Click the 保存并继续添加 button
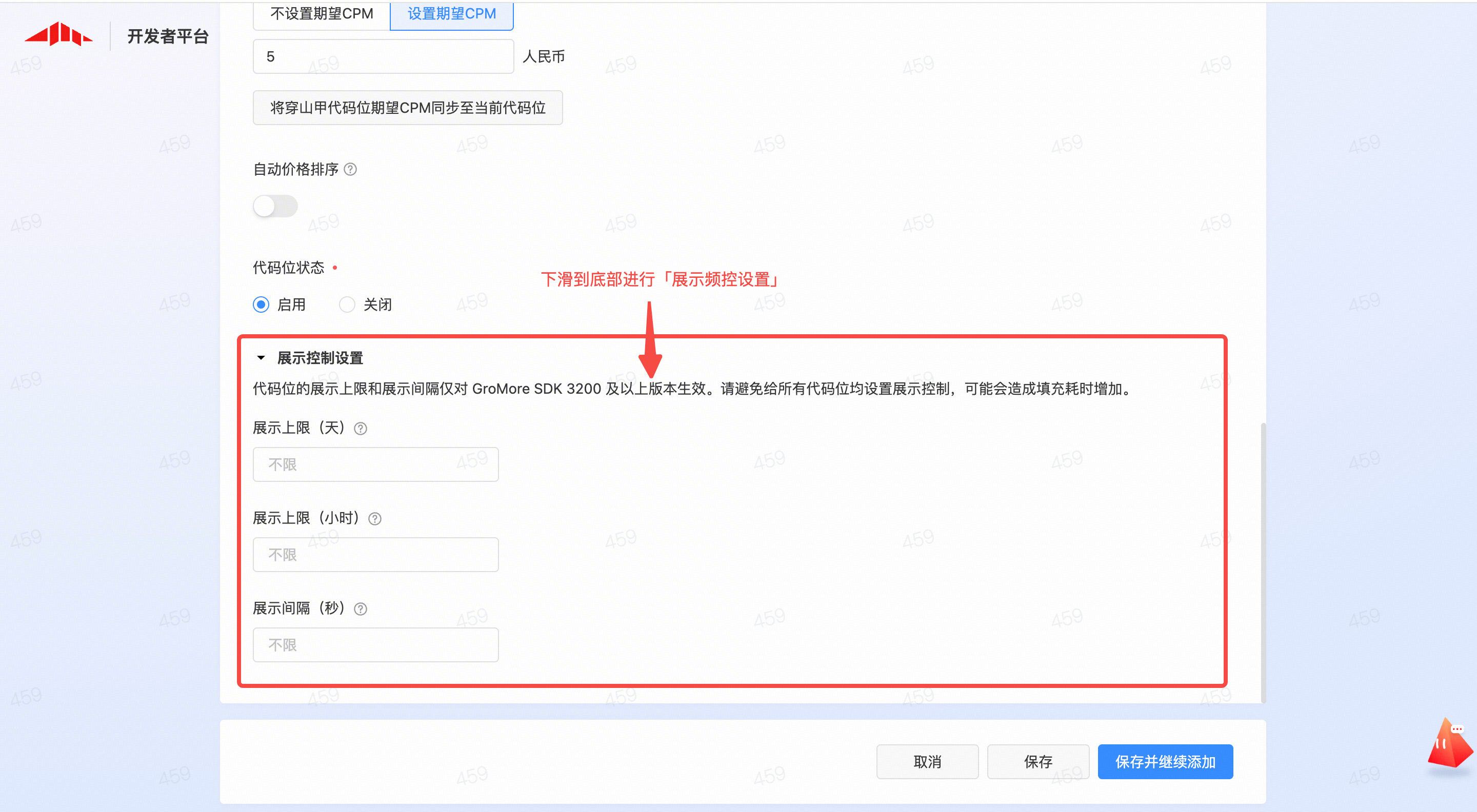This screenshot has width=1477, height=812. 1165,762
